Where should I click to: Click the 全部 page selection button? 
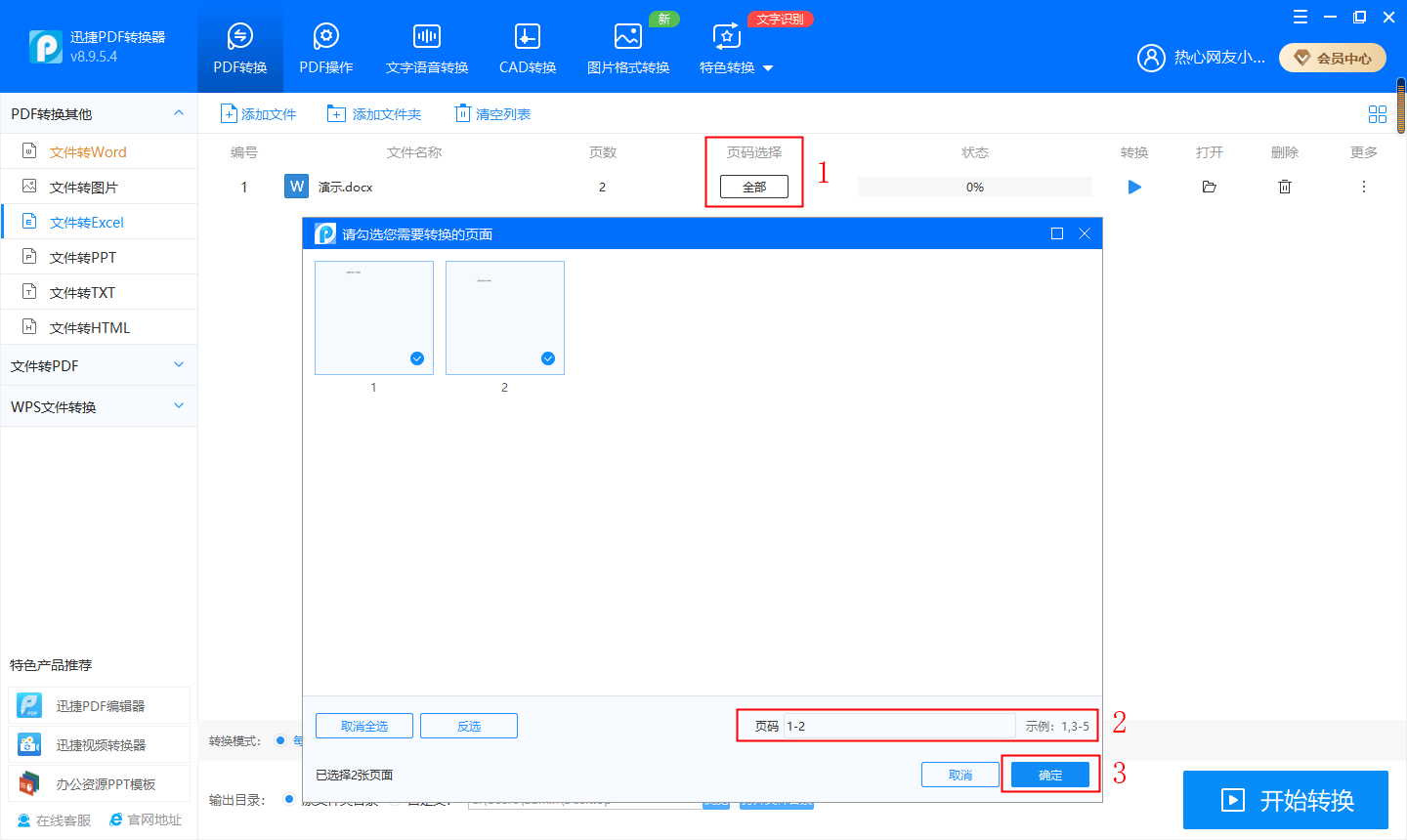click(x=754, y=187)
